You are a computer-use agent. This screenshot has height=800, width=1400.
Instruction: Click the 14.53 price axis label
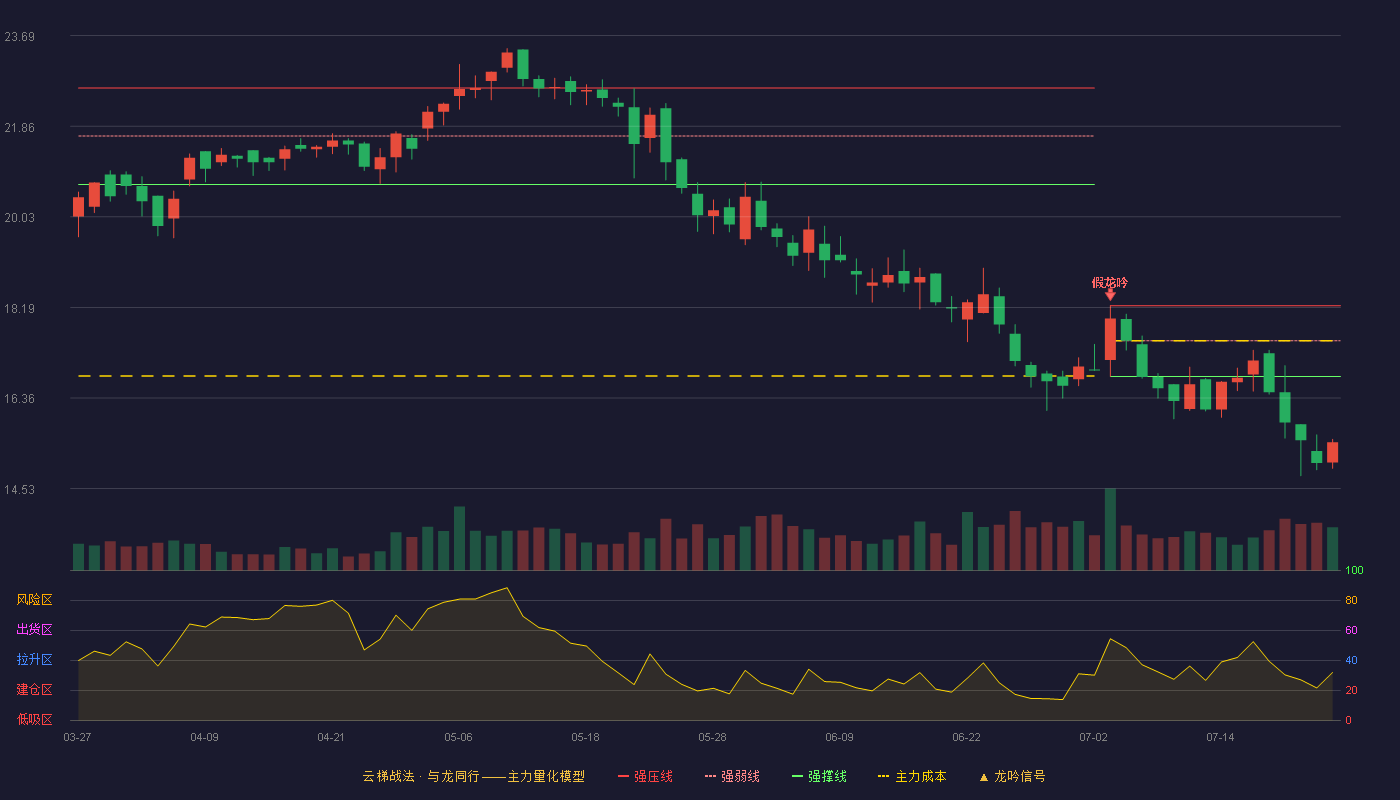tap(19, 490)
